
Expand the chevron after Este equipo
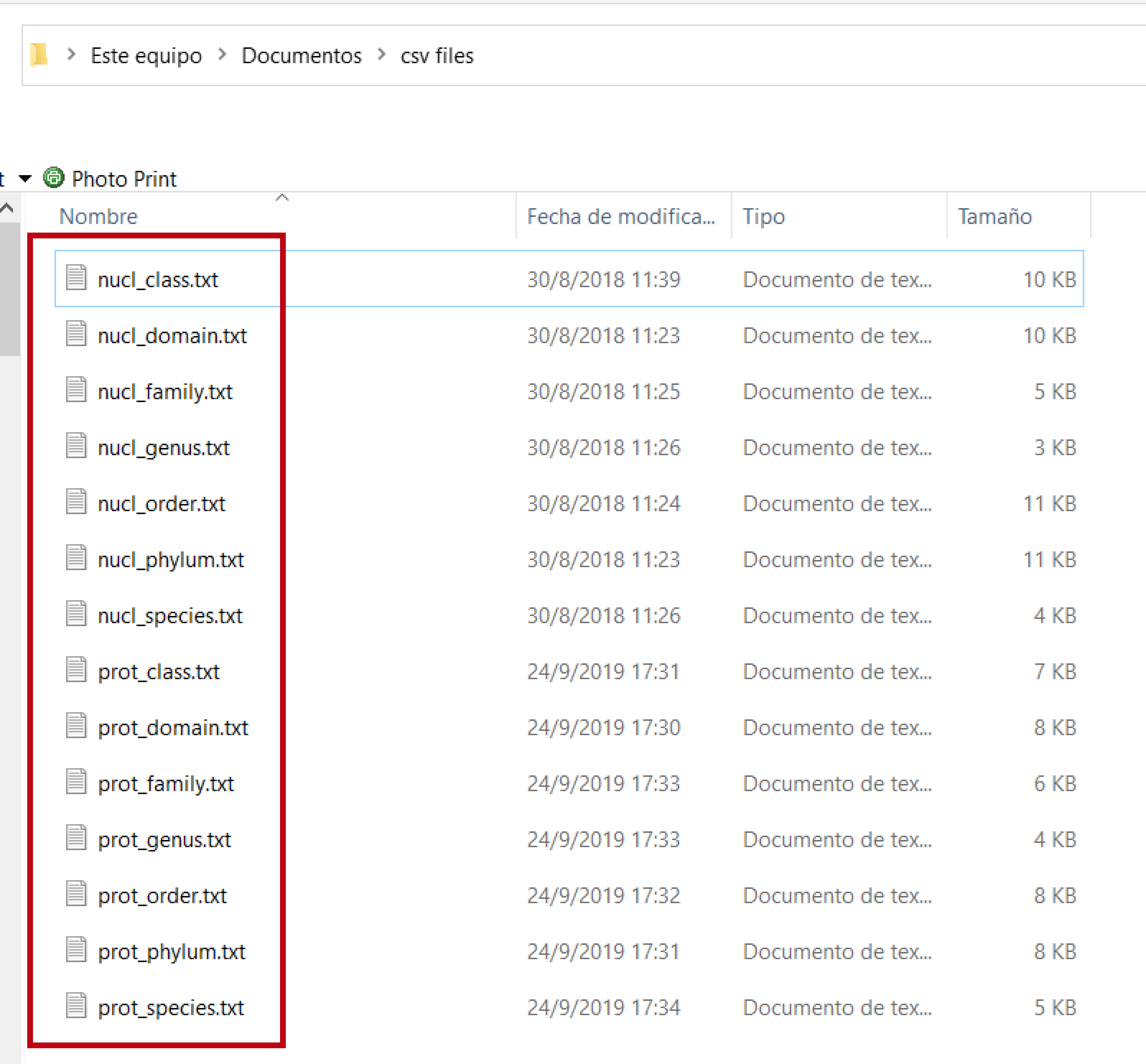click(222, 55)
